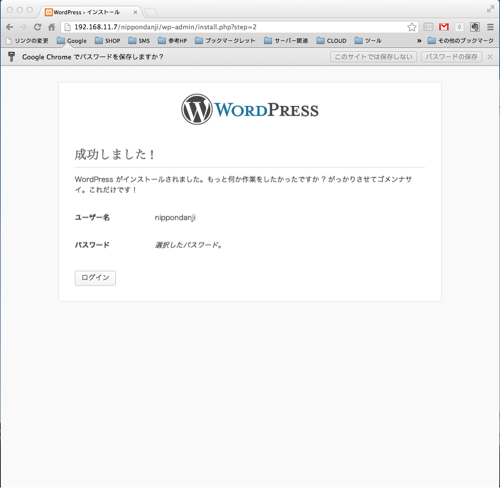Click the 選択したパスワード。 text
The image size is (500, 488).
188,245
